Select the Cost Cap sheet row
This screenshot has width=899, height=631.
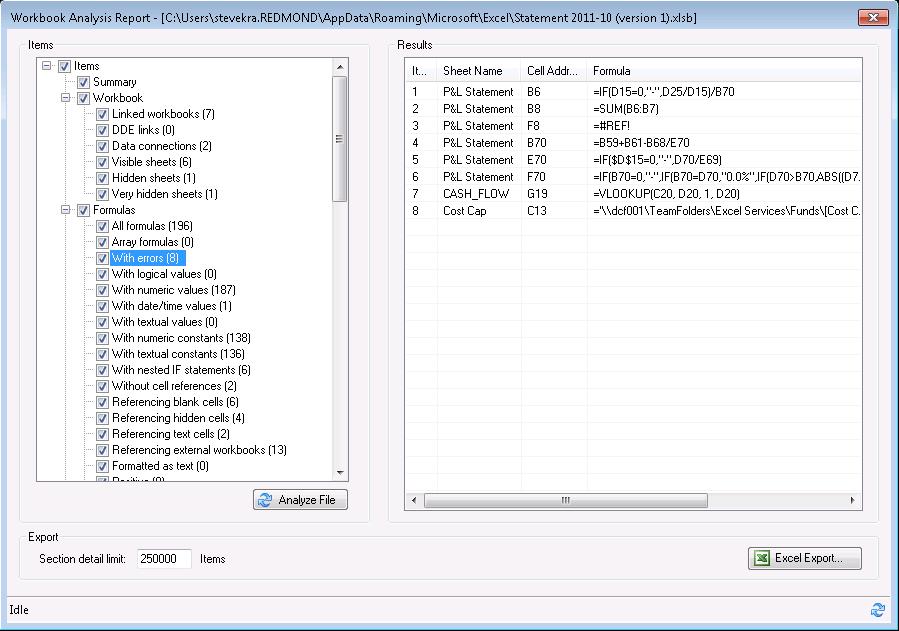(633, 211)
